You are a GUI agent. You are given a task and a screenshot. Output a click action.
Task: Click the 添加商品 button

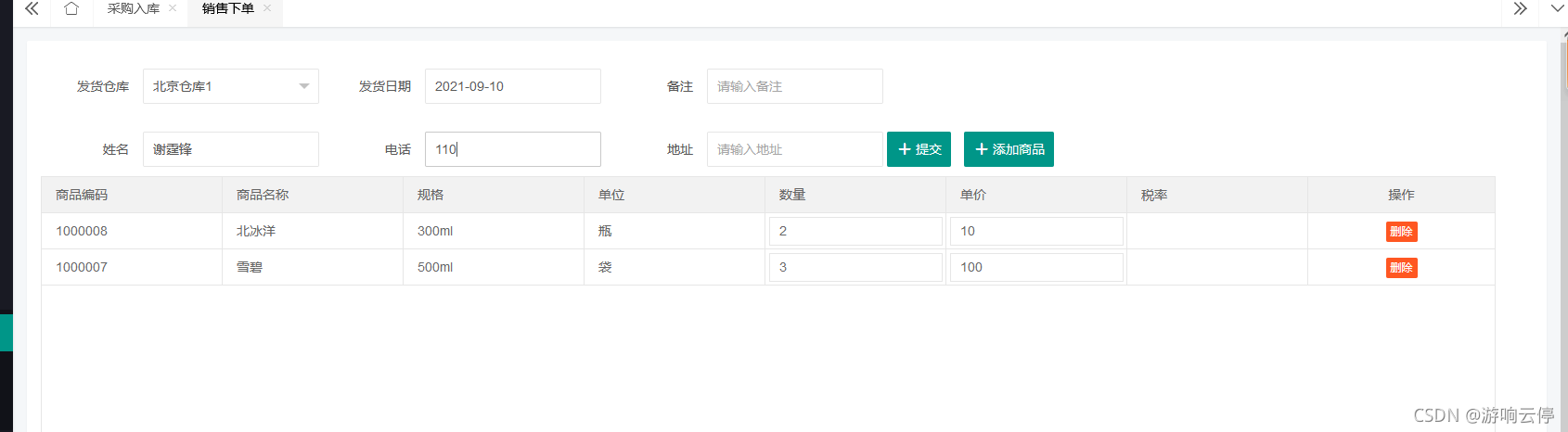tap(1009, 149)
